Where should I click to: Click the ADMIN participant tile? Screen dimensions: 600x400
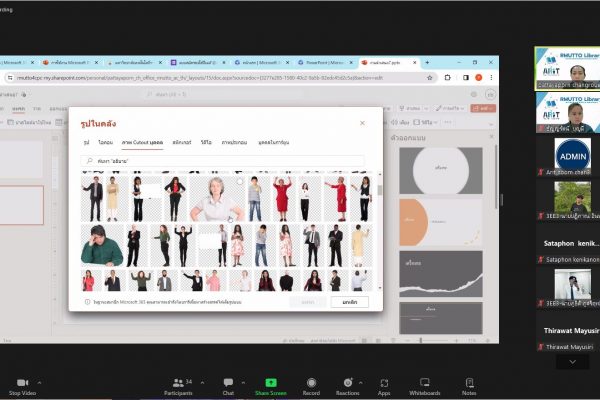click(572, 155)
